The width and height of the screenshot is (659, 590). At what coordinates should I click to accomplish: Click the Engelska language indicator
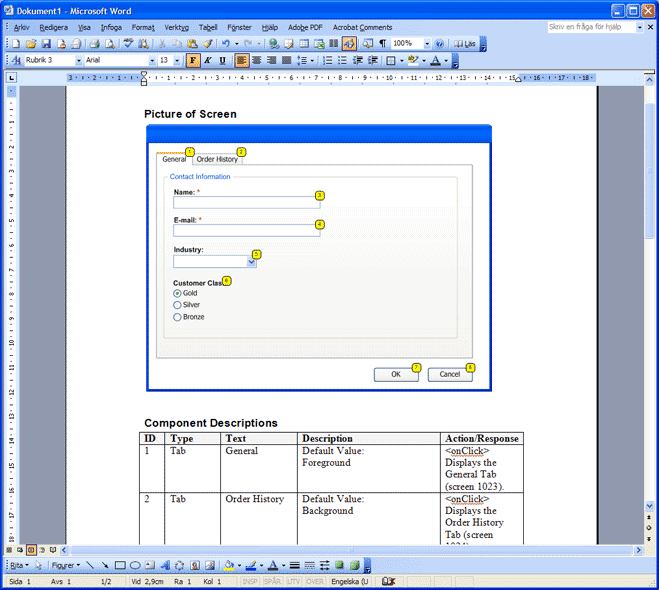(350, 582)
